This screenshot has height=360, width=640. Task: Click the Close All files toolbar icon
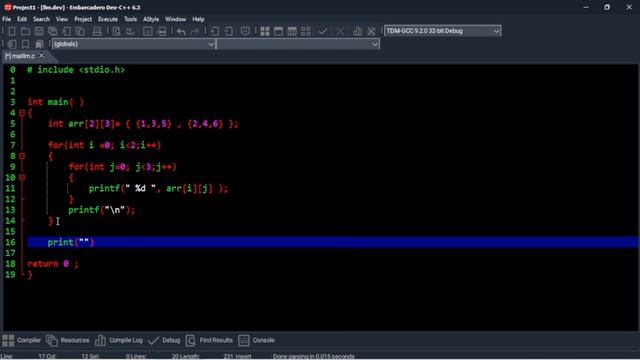click(80, 31)
